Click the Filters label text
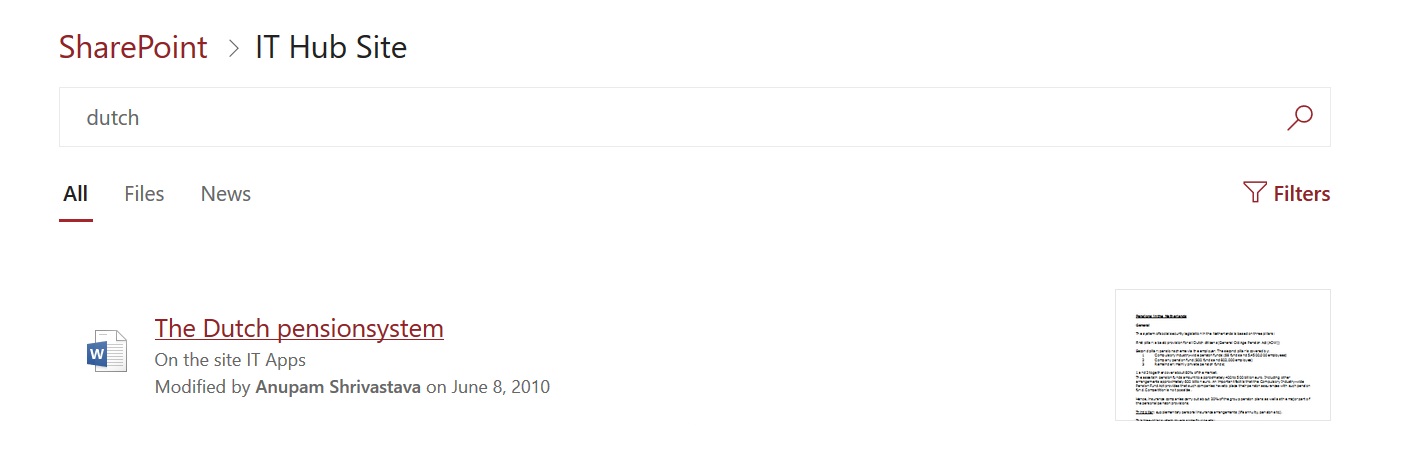The height and width of the screenshot is (467, 1405). pyautogui.click(x=1302, y=194)
